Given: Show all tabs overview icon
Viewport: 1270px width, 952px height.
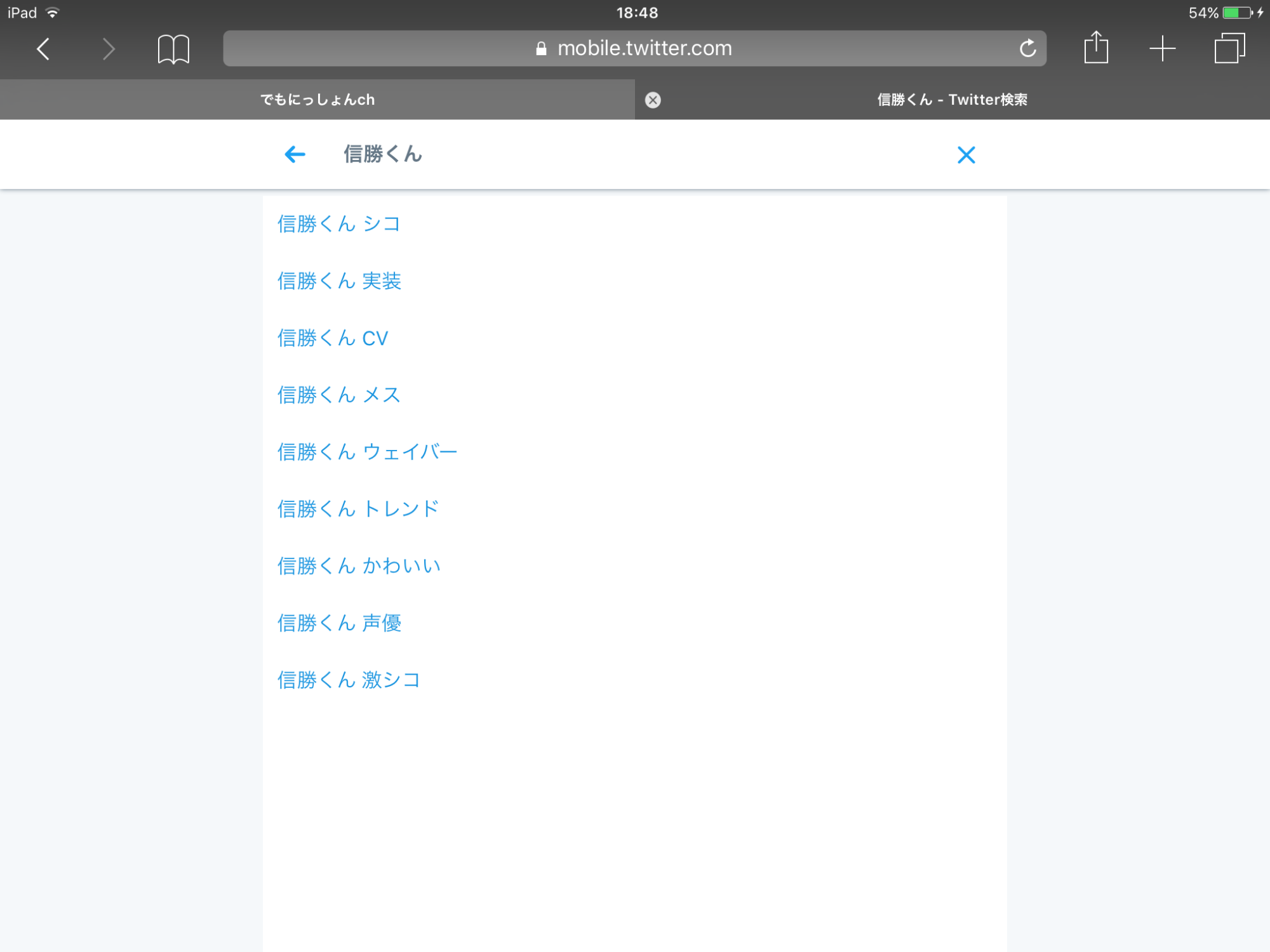Looking at the screenshot, I should (x=1229, y=49).
